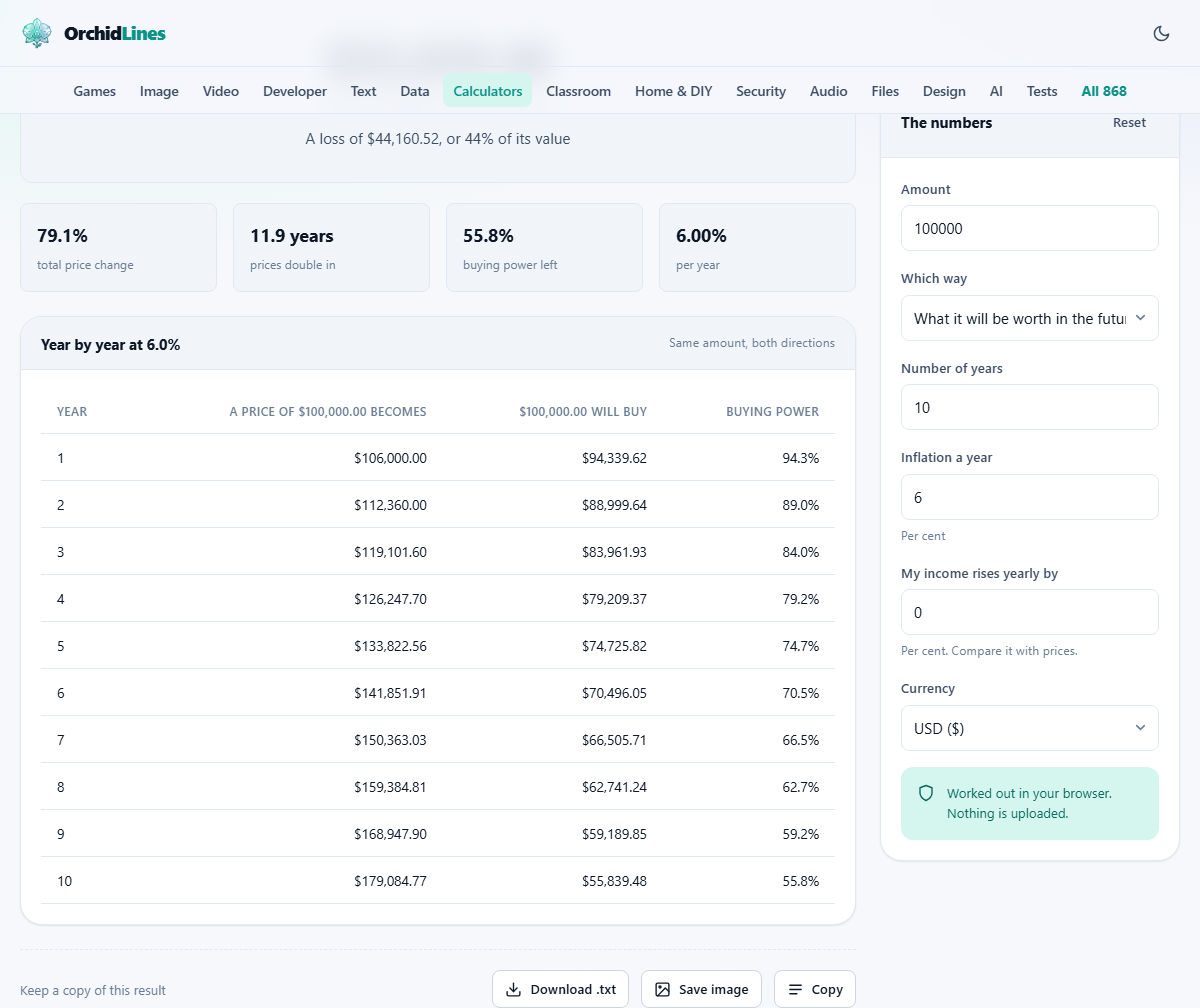Open the Currency USD ($) dropdown
This screenshot has width=1200, height=1008.
[x=1030, y=728]
